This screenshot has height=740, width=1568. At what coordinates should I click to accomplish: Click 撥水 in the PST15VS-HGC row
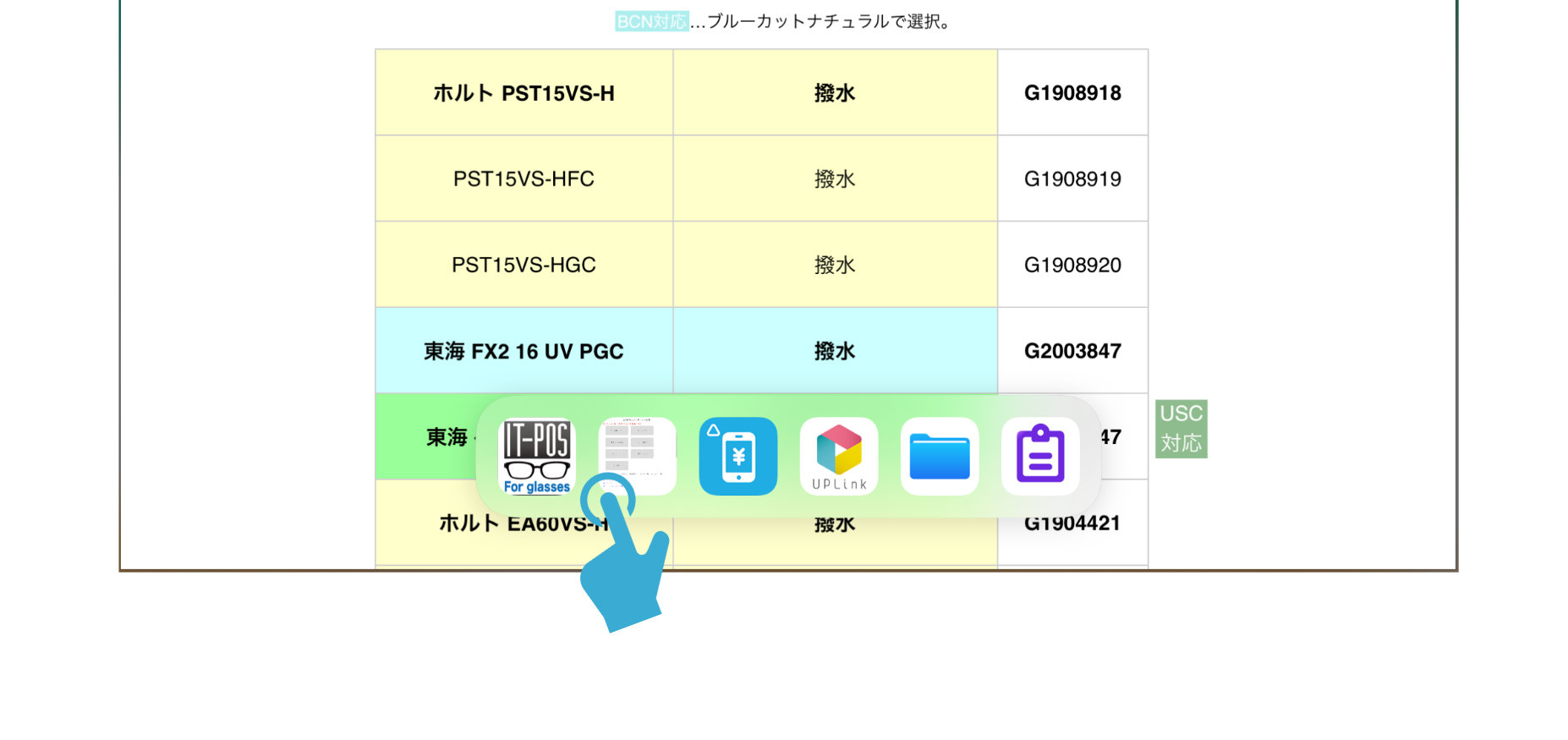click(835, 265)
